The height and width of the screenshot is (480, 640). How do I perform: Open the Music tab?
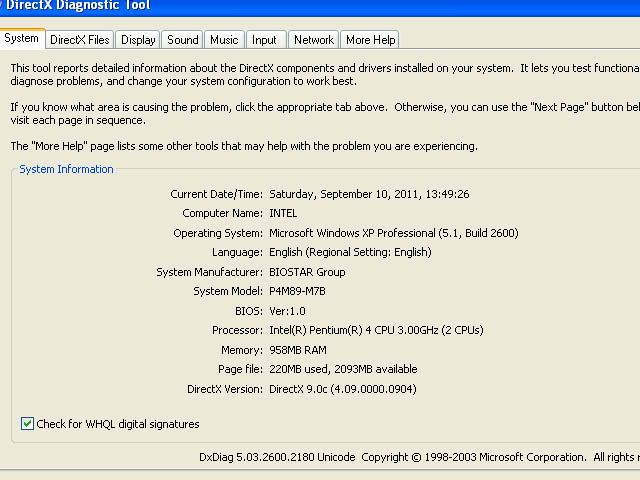(x=224, y=40)
